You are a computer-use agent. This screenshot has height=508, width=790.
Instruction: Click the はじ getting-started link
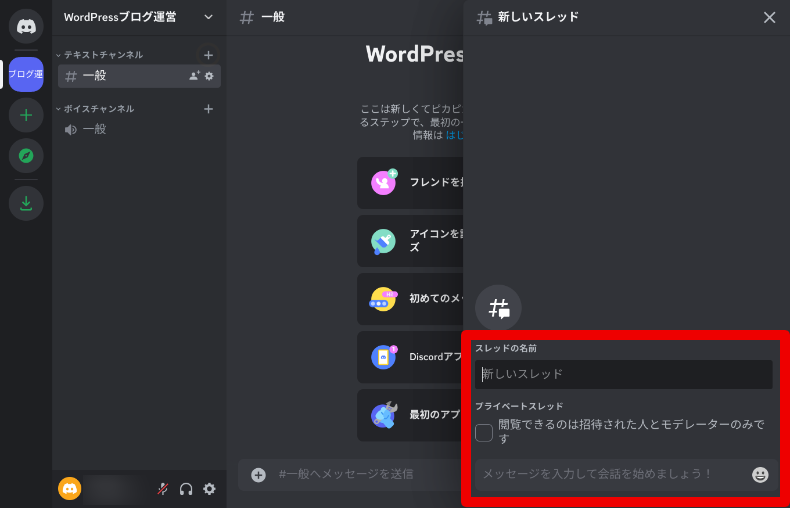(454, 135)
